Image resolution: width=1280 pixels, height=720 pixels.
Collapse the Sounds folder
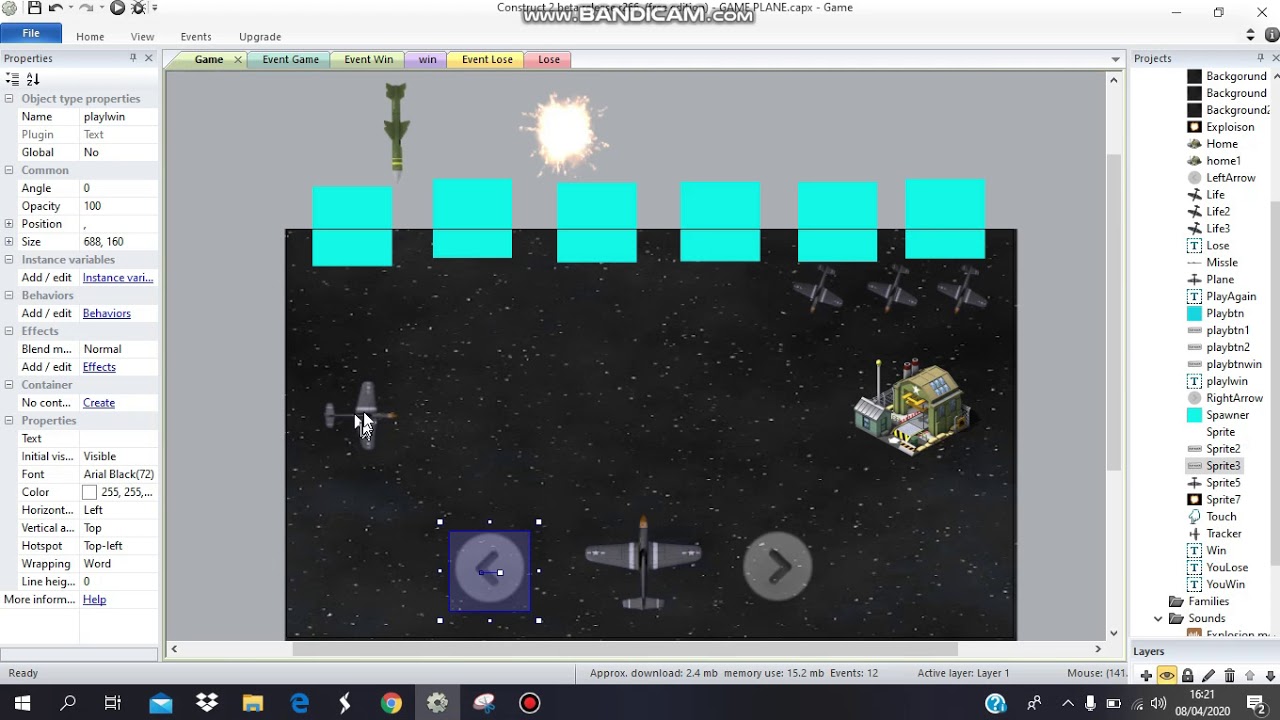click(x=1158, y=619)
